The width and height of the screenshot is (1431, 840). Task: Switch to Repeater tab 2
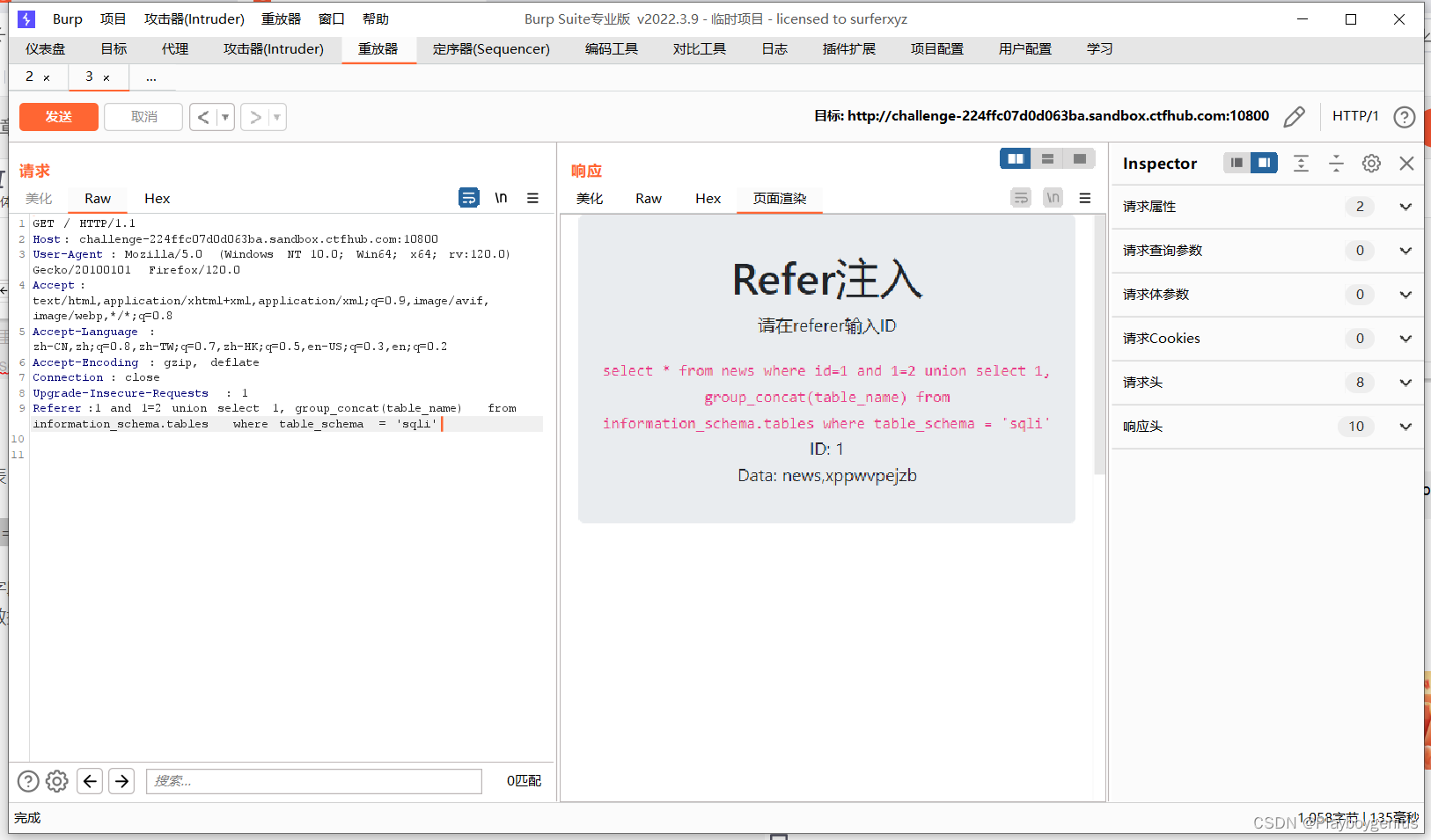pos(29,77)
